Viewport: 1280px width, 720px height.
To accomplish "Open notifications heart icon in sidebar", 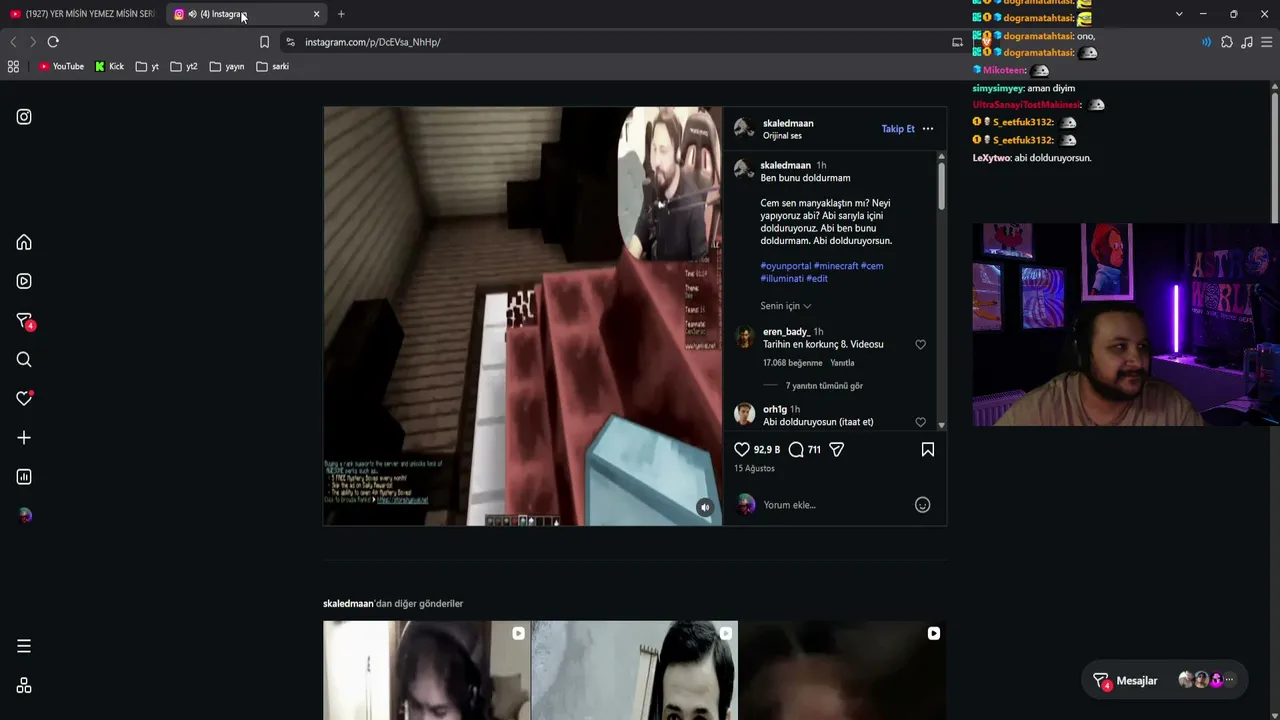I will (x=24, y=398).
